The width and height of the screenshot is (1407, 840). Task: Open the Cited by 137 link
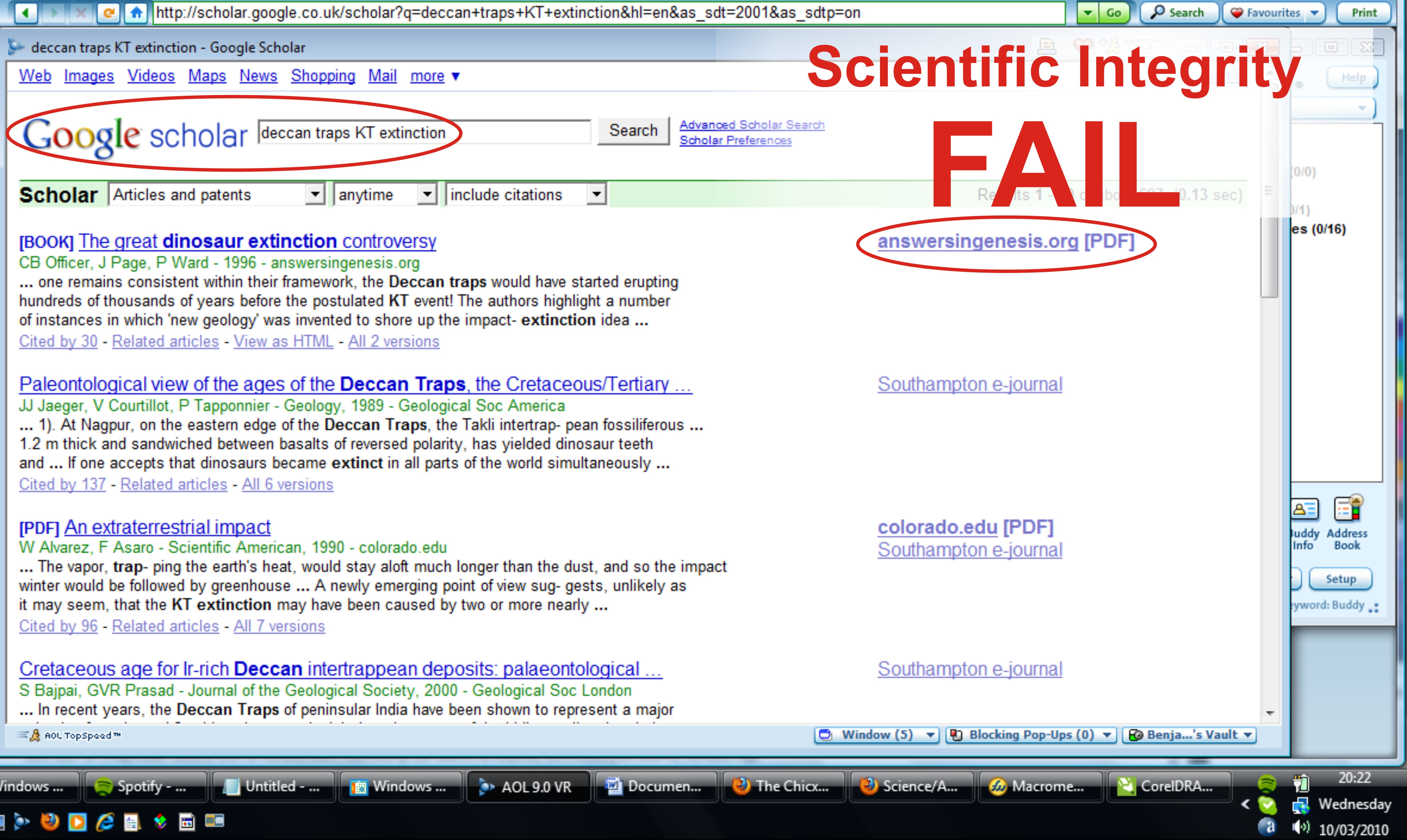pos(62,485)
